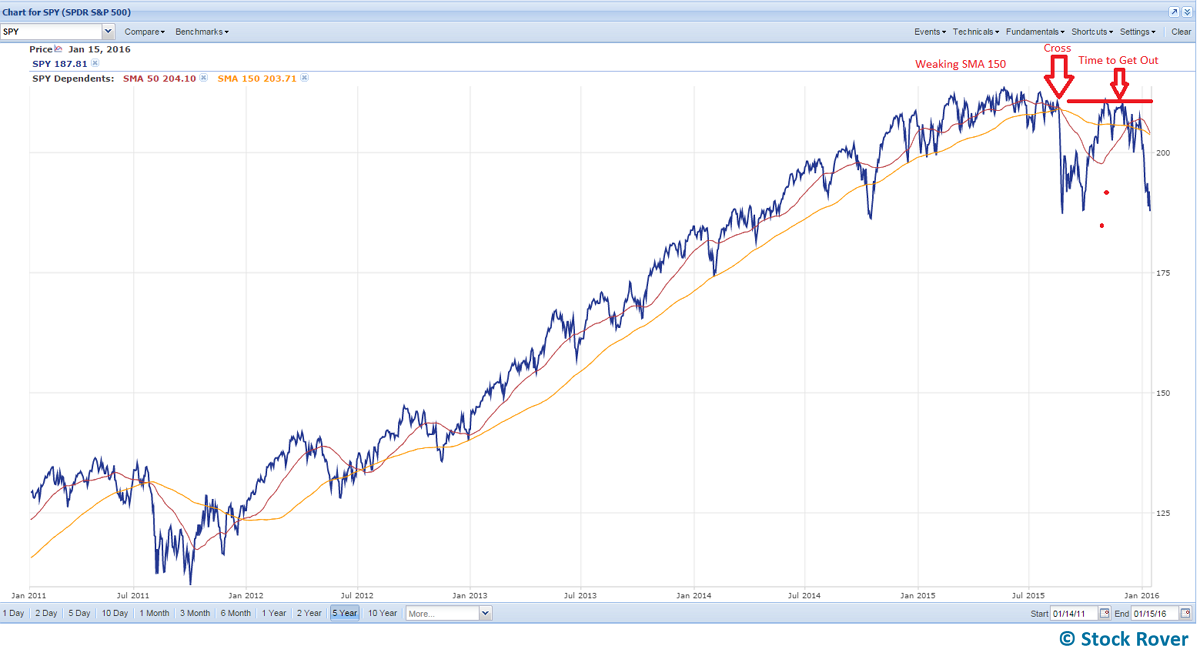
Task: Open the ticker symbol dropdown arrow
Action: pyautogui.click(x=108, y=32)
